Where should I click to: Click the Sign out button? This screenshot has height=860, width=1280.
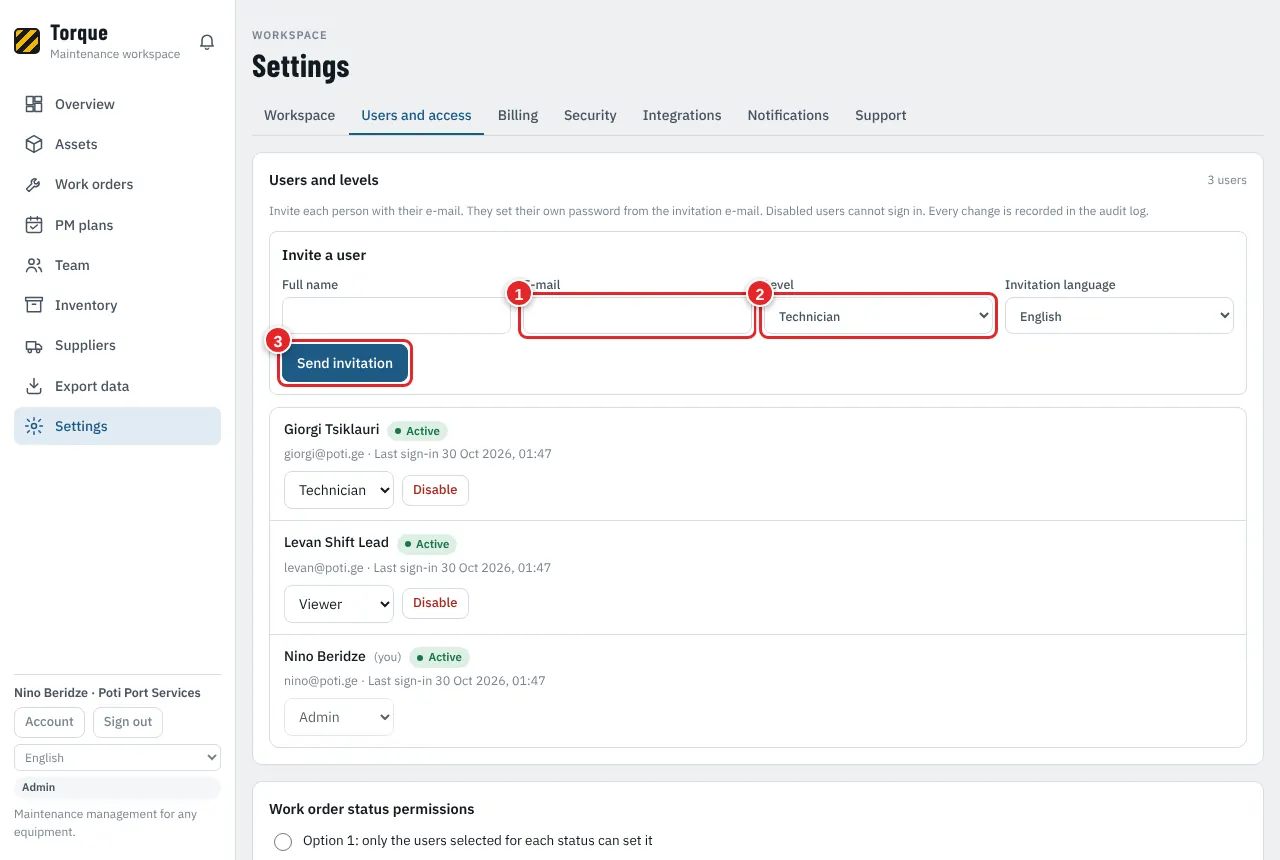pyautogui.click(x=128, y=722)
